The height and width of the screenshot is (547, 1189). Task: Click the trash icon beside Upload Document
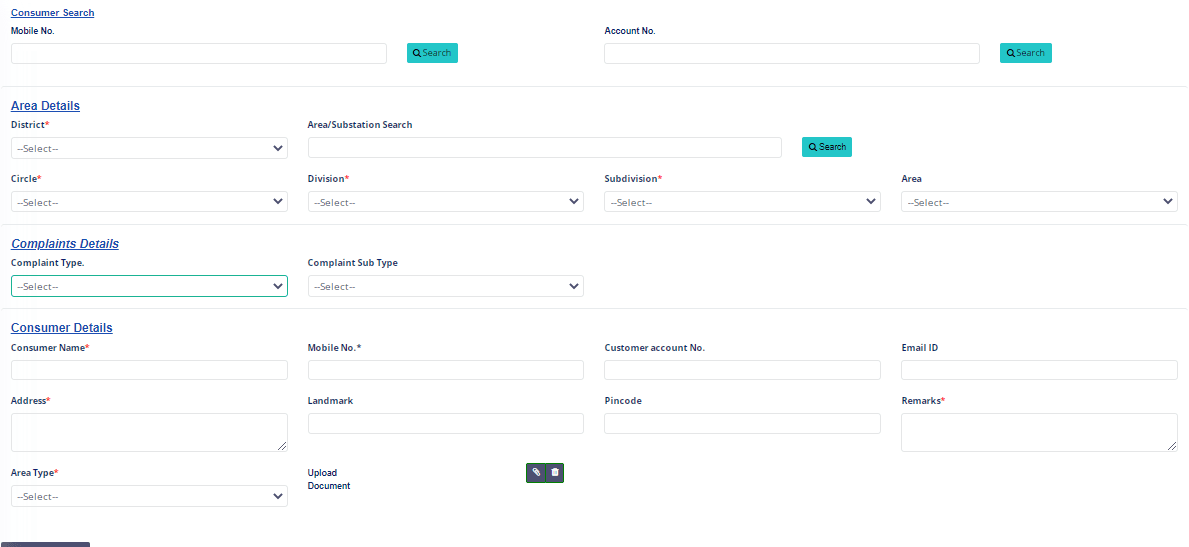[x=555, y=472]
